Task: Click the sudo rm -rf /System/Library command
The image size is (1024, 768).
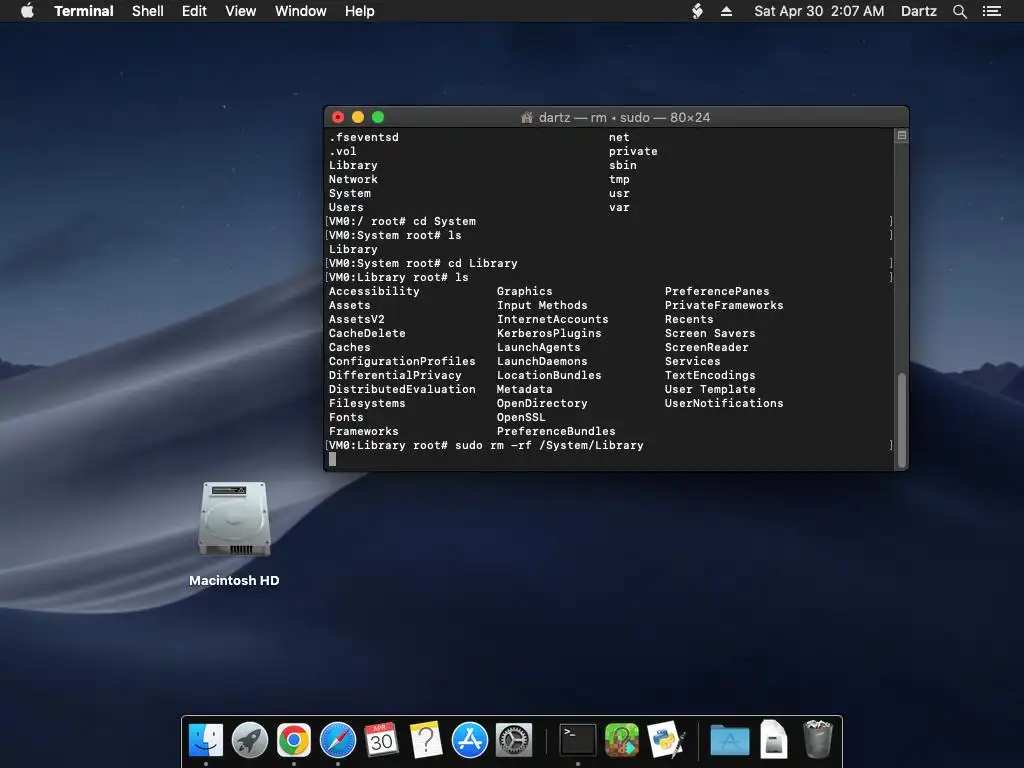Action: click(x=549, y=445)
